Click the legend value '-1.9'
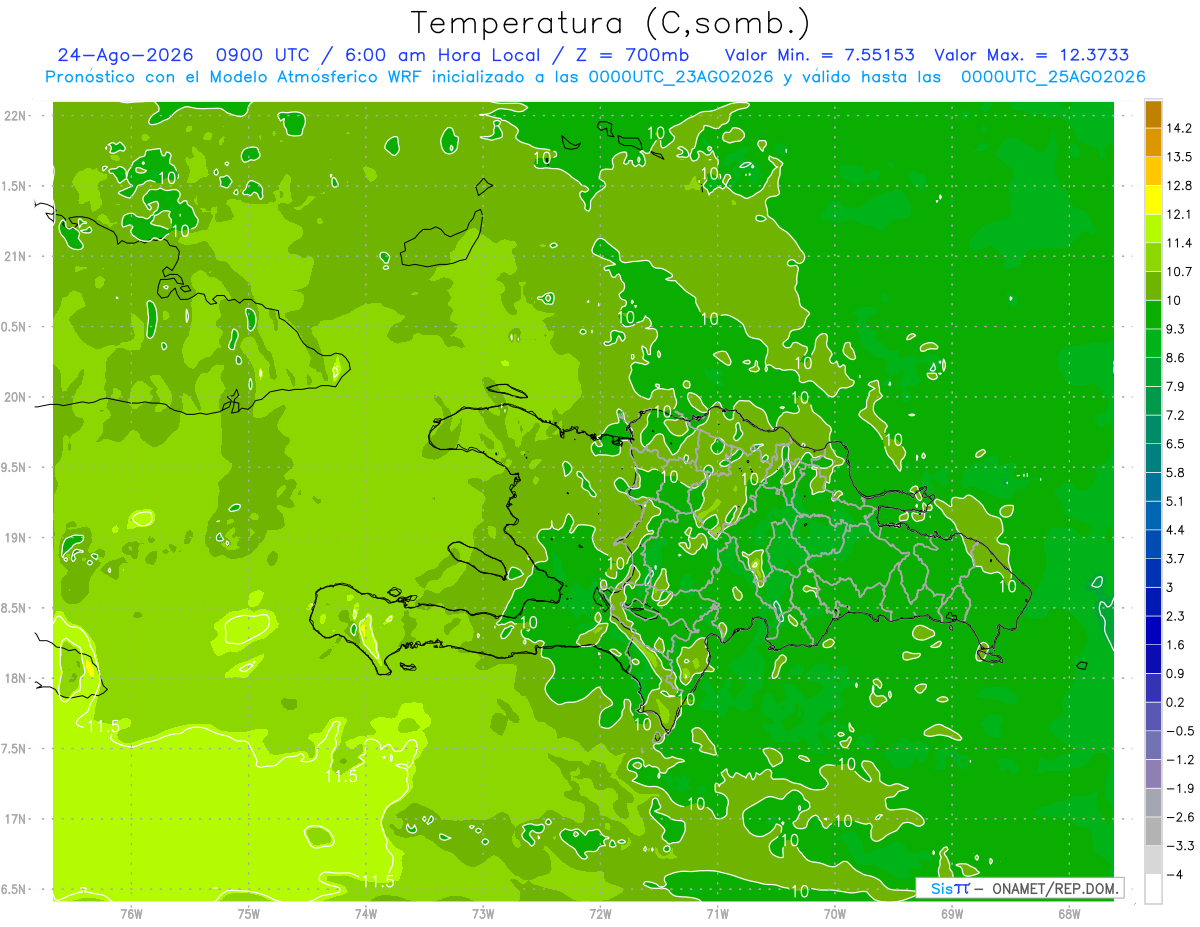 (1180, 789)
